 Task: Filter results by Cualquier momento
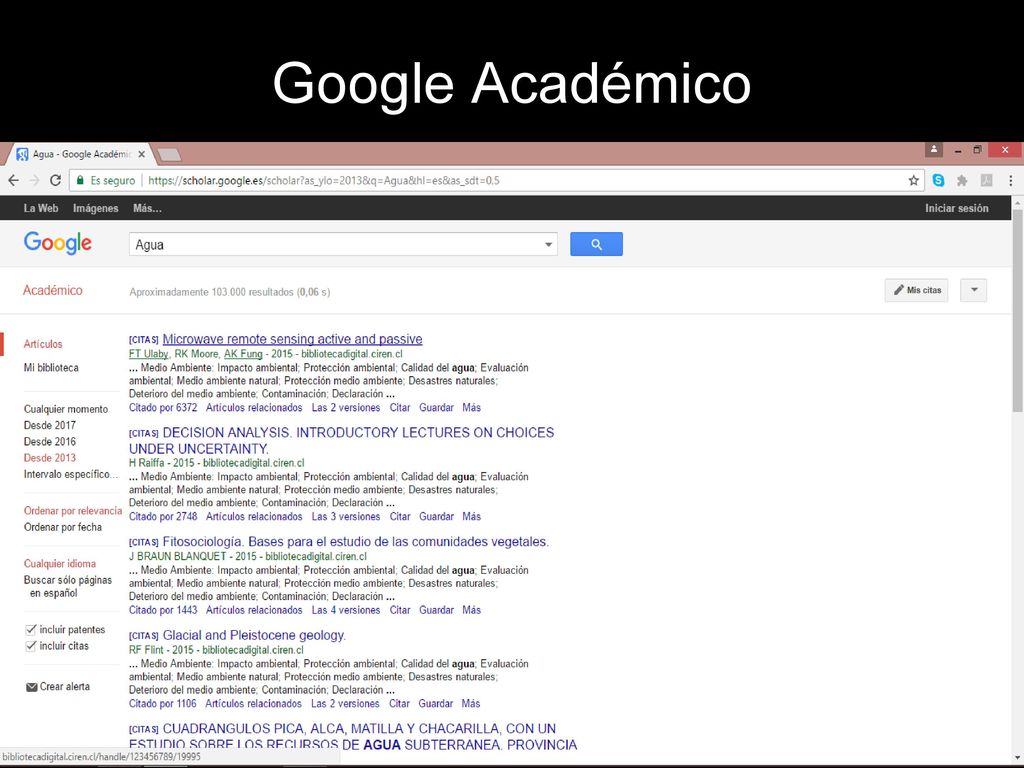click(x=66, y=409)
